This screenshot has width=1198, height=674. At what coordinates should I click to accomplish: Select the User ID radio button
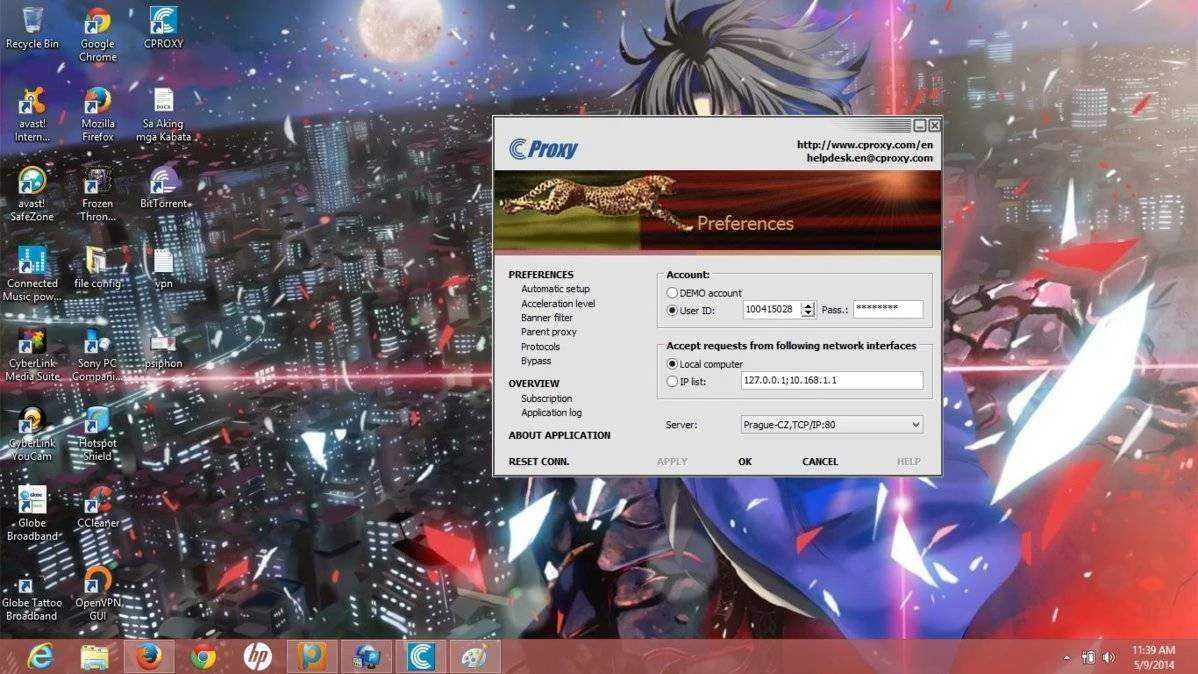pos(672,310)
